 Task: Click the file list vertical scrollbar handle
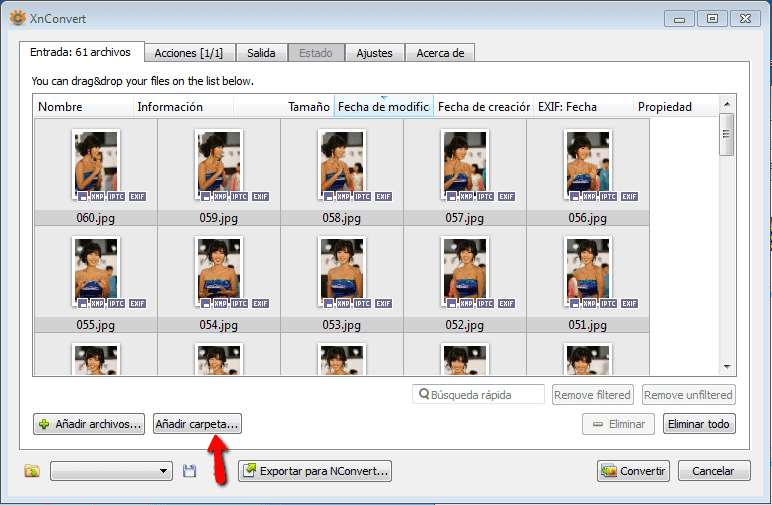[726, 134]
